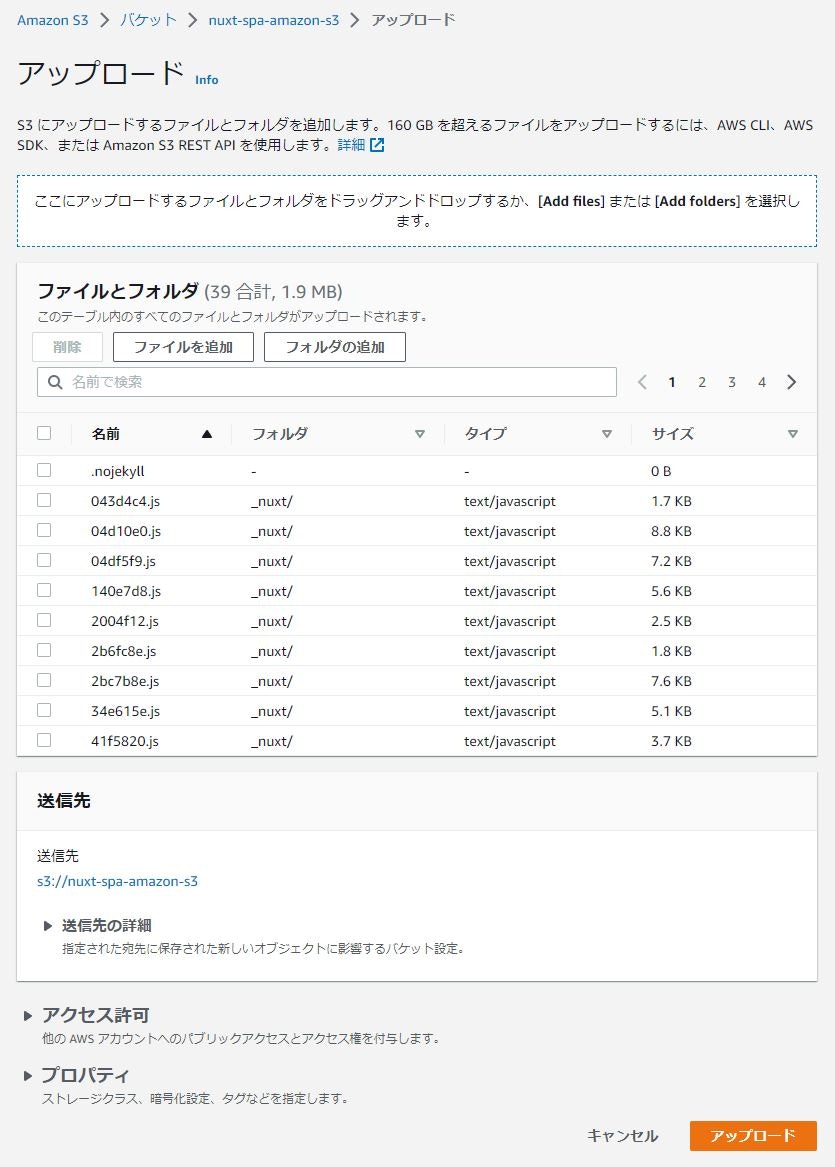Check the row checkbox for 043d4c4.js
835x1167 pixels.
tap(43, 500)
